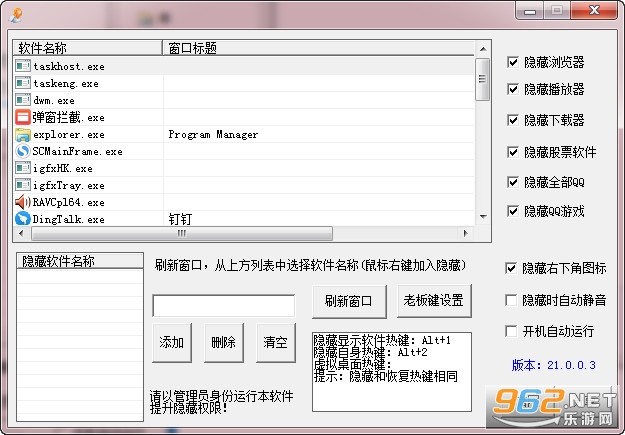Click the process list scroll down arrow
This screenshot has width=625, height=435.
pyautogui.click(x=483, y=217)
